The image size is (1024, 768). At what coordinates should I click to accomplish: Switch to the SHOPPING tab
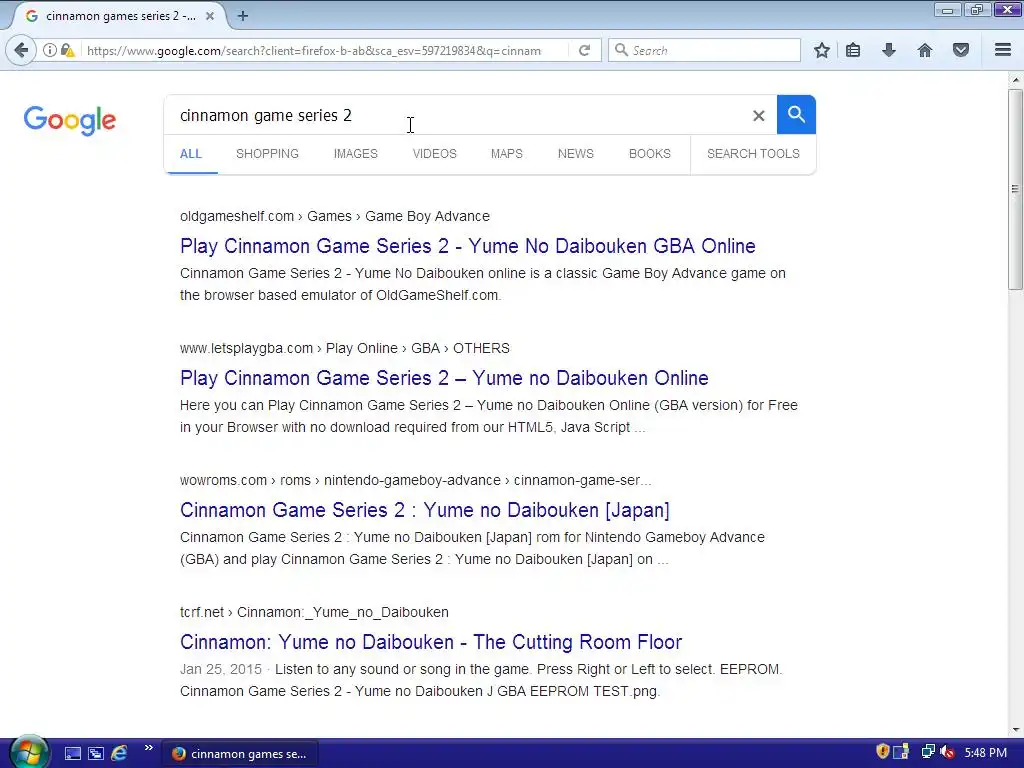(x=267, y=153)
